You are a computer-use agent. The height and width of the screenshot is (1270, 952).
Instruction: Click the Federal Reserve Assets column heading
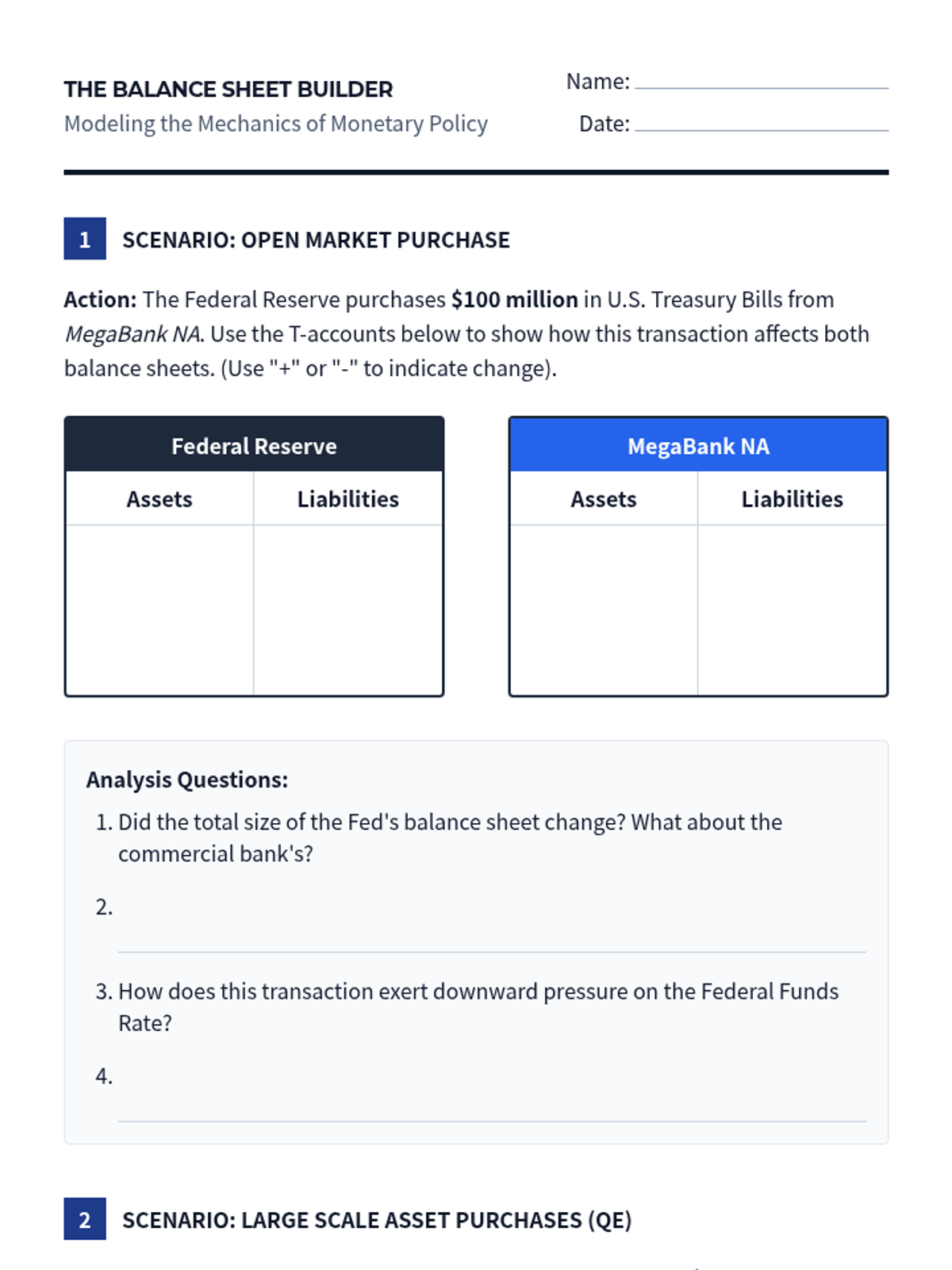point(159,498)
